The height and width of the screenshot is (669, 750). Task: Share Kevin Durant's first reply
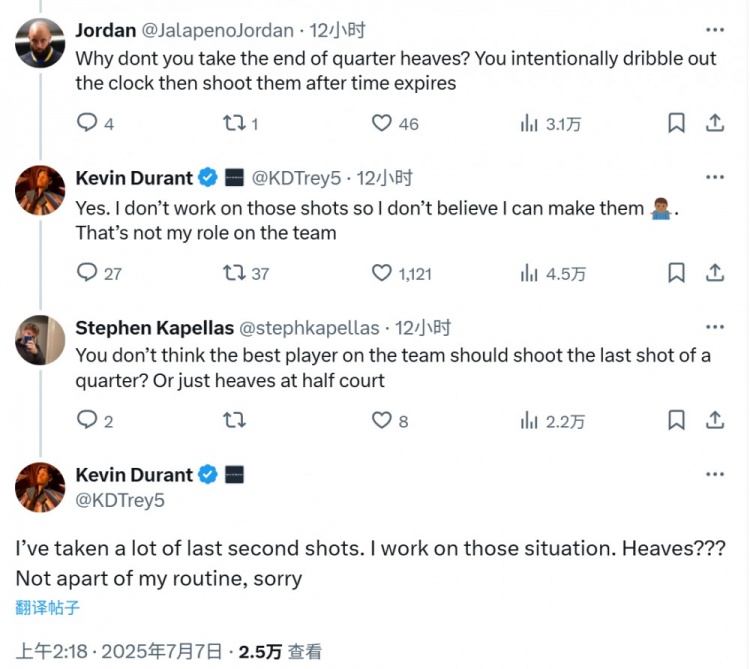[715, 272]
